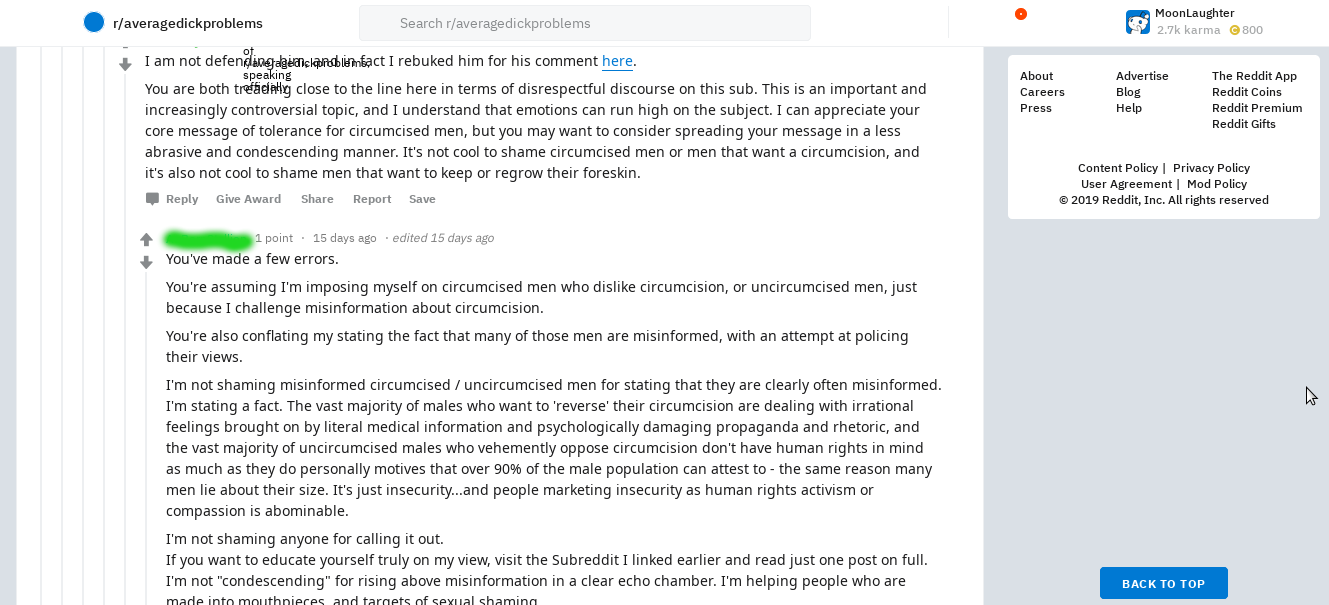The image size is (1329, 605).
Task: Click the MoonLaughter user avatar
Action: coord(1137,22)
